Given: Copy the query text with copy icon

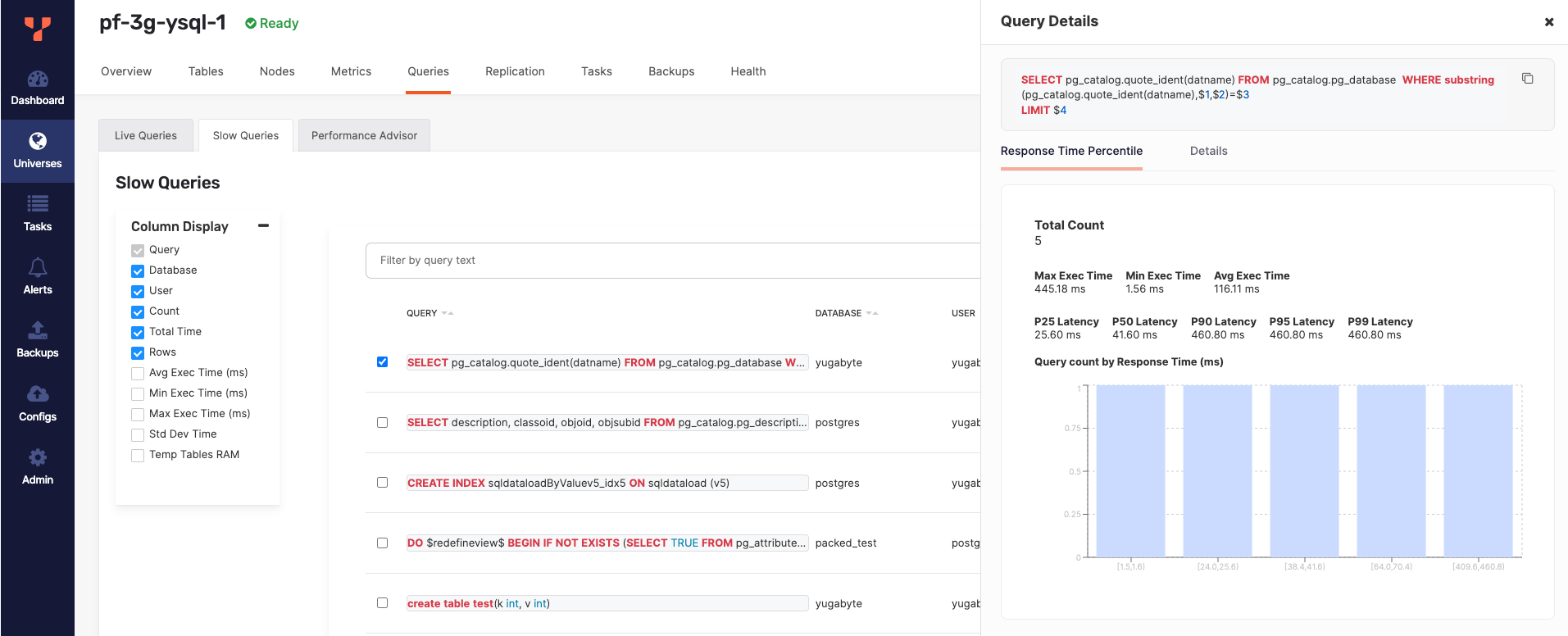Looking at the screenshot, I should (x=1527, y=79).
